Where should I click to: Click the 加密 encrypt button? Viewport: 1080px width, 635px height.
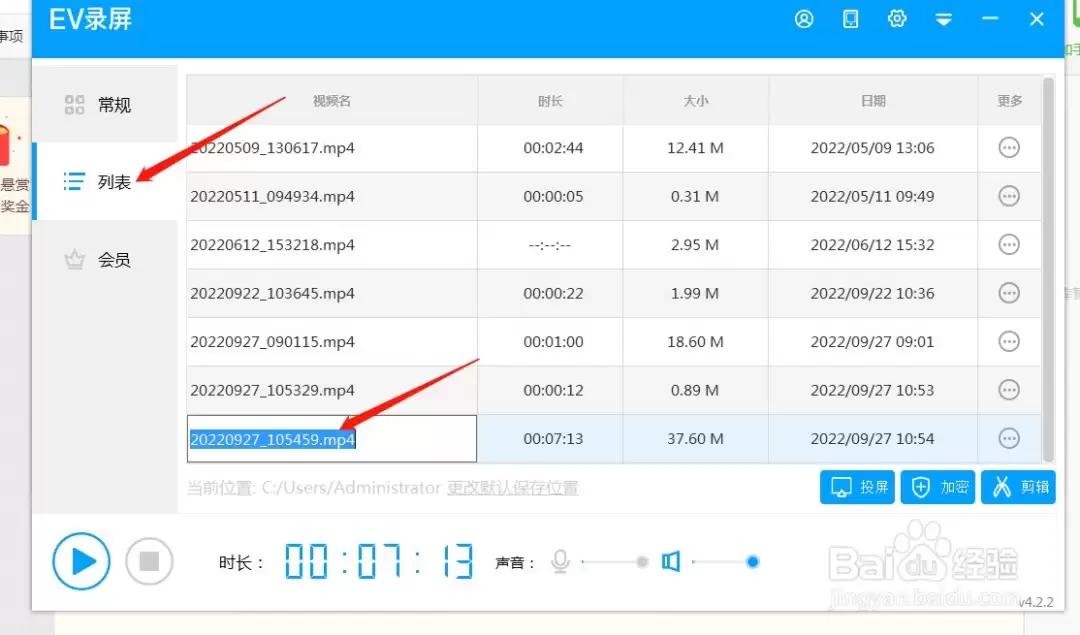pyautogui.click(x=937, y=488)
